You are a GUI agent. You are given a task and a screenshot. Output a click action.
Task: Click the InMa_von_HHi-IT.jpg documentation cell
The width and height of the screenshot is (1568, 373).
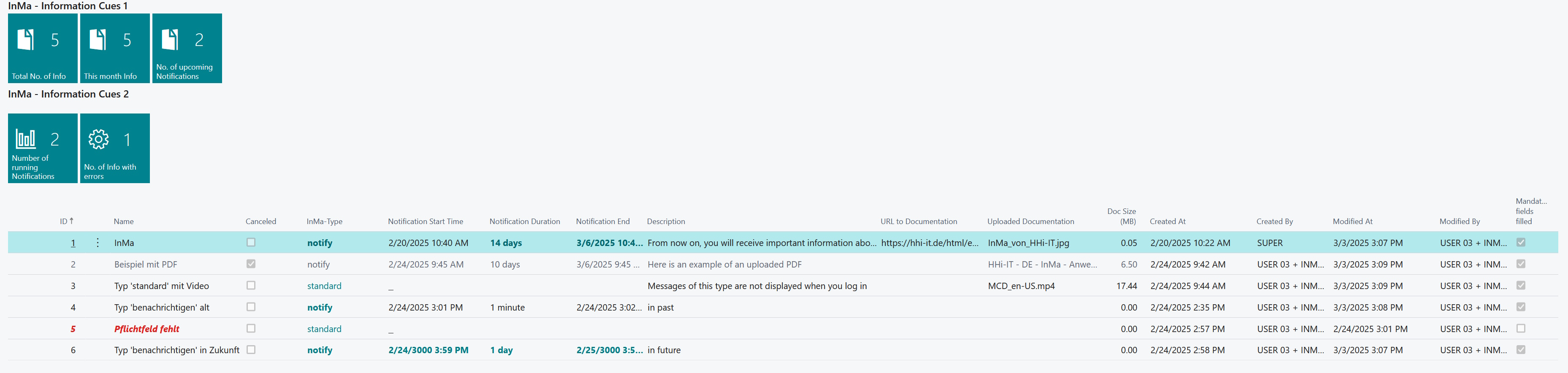1028,243
